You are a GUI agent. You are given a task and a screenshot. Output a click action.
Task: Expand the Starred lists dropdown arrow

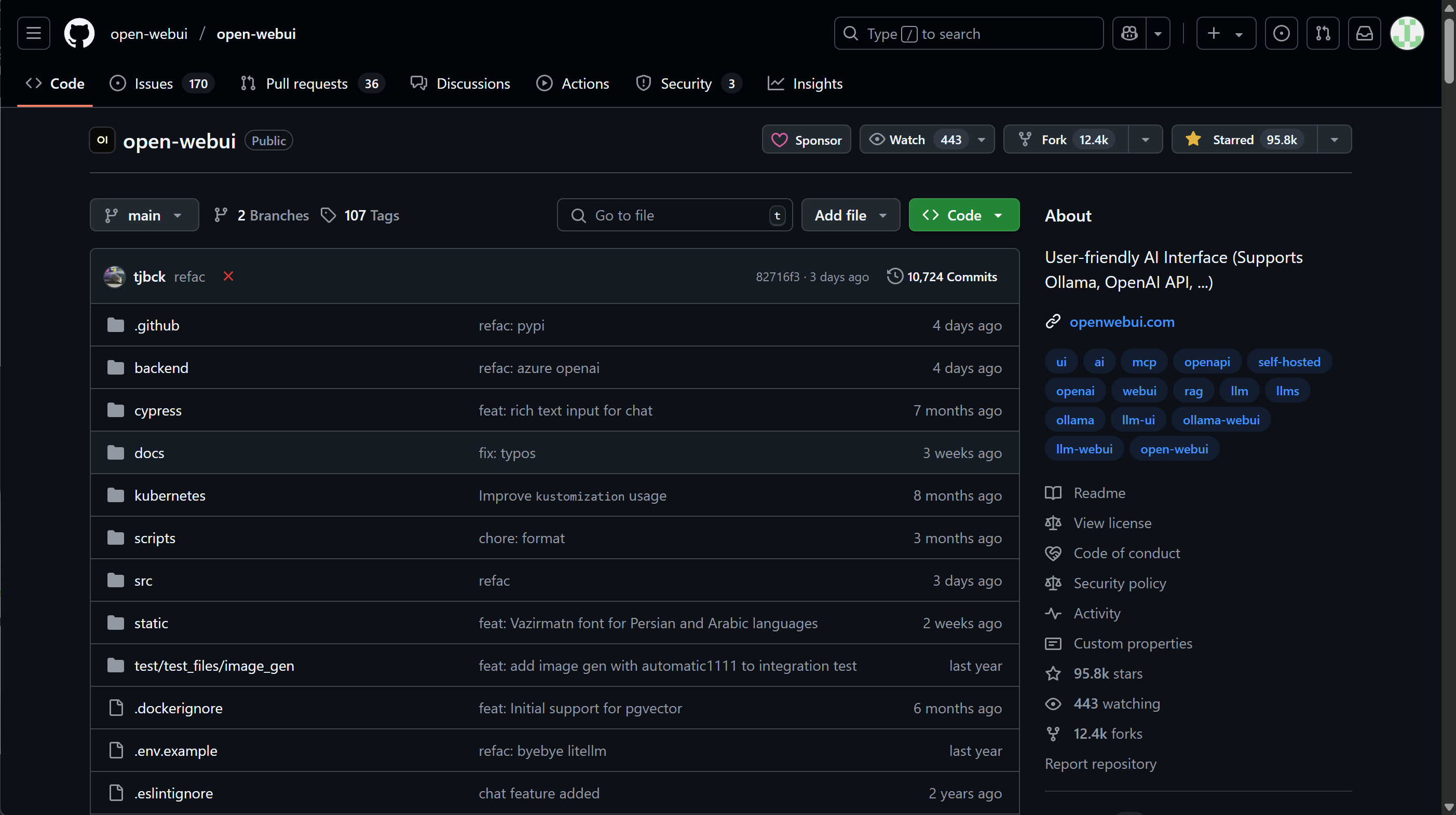coord(1334,140)
